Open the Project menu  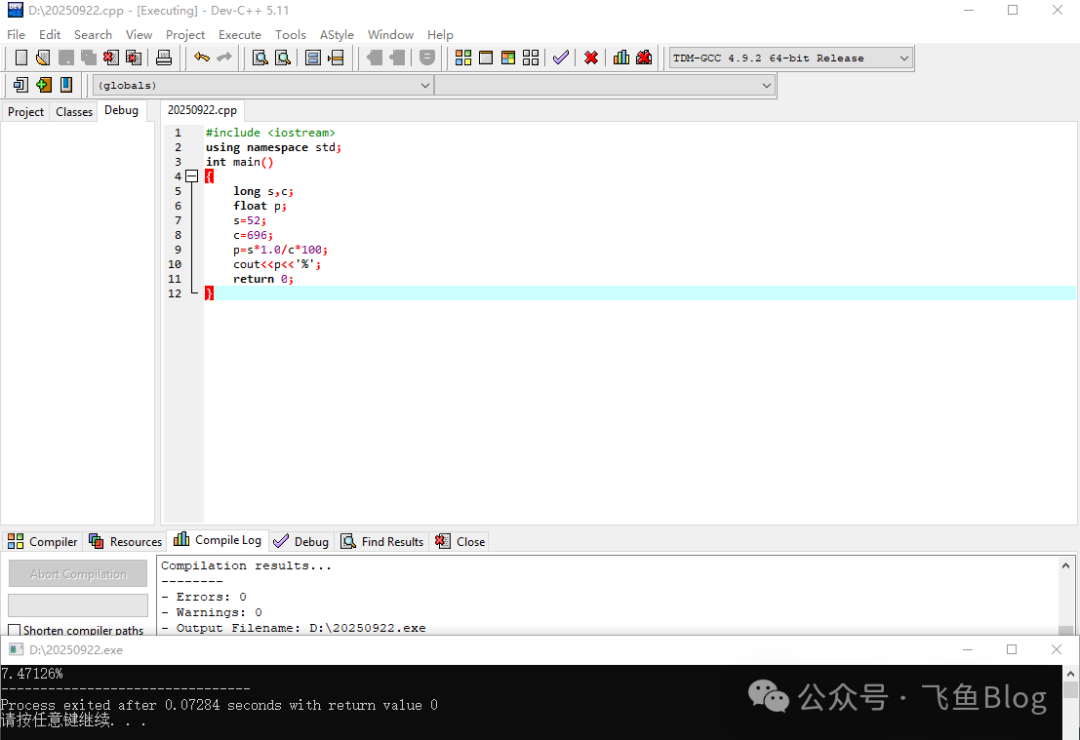[x=185, y=34]
